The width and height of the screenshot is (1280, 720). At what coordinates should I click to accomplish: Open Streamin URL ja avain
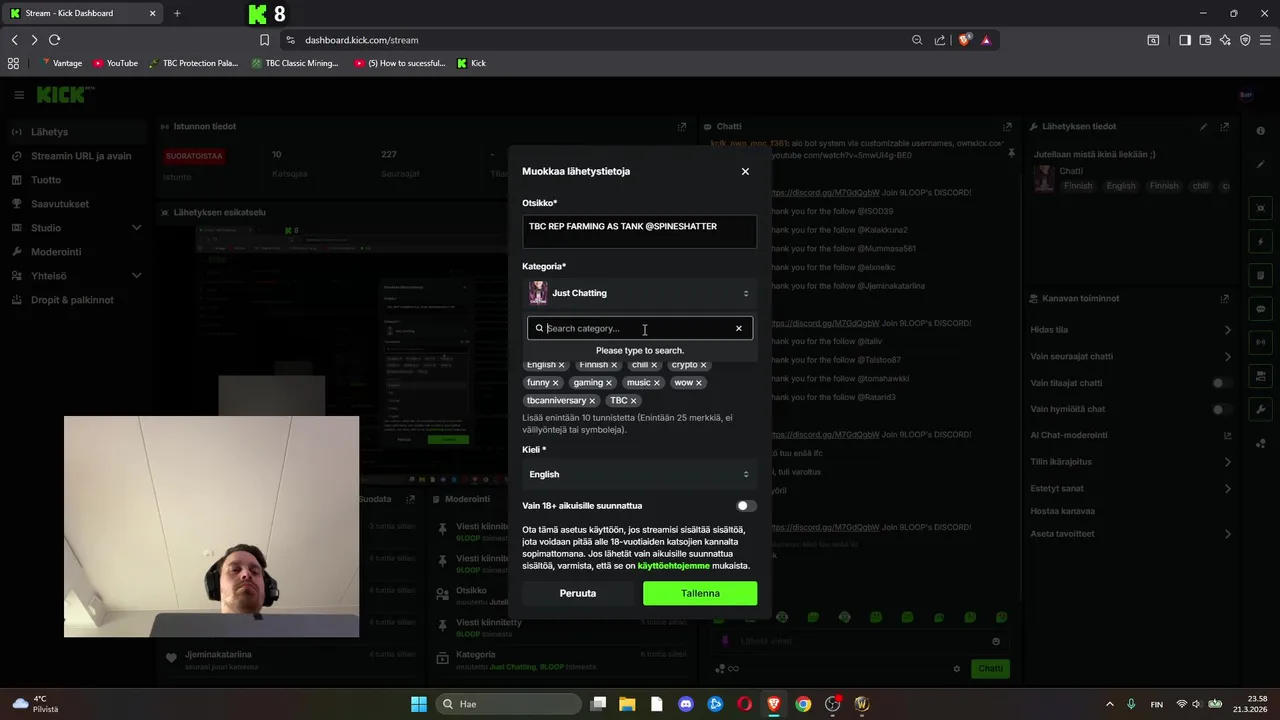75,156
